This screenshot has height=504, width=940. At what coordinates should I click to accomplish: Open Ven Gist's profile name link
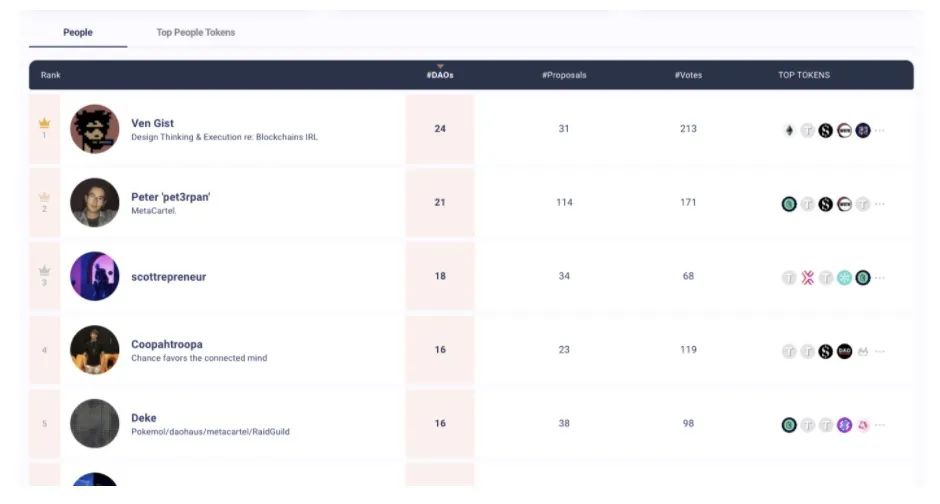[x=152, y=123]
